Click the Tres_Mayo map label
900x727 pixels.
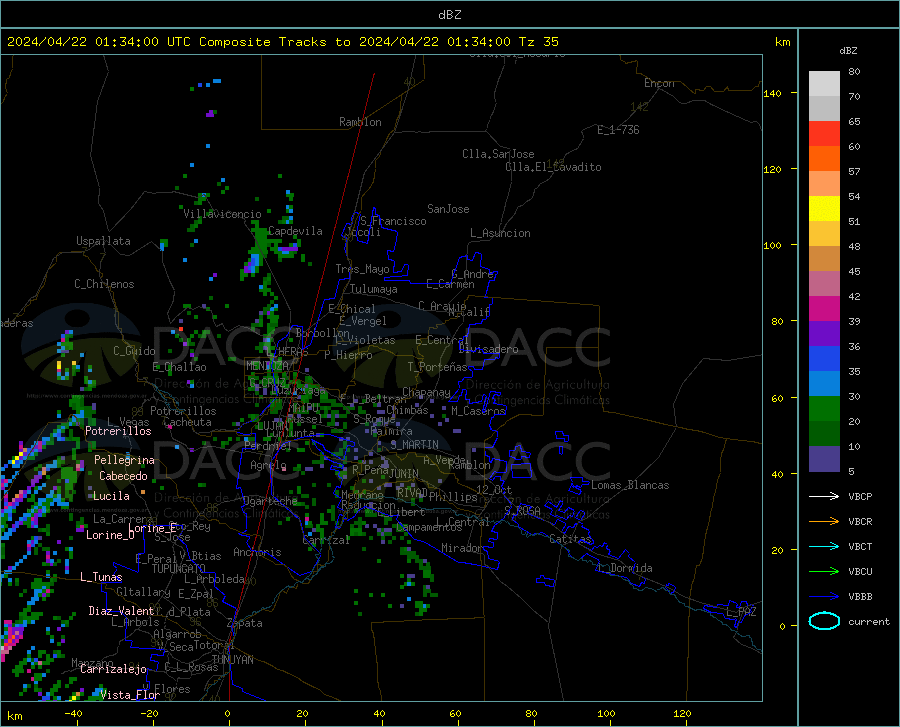(362, 269)
